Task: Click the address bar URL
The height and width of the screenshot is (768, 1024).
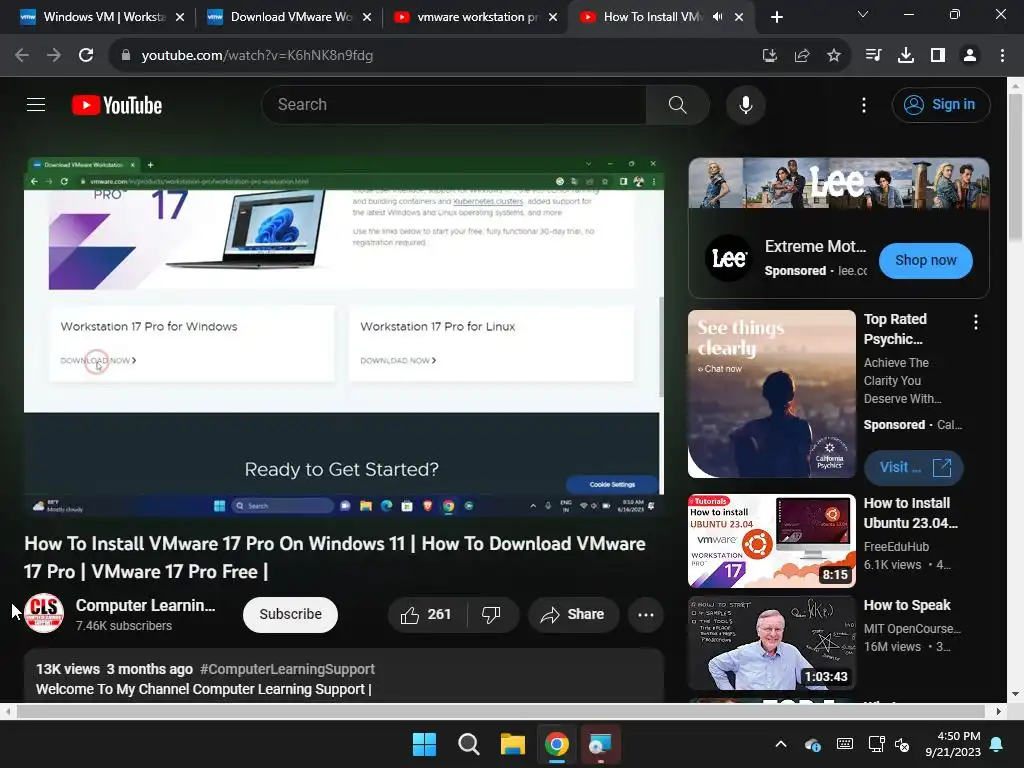Action: click(x=257, y=56)
